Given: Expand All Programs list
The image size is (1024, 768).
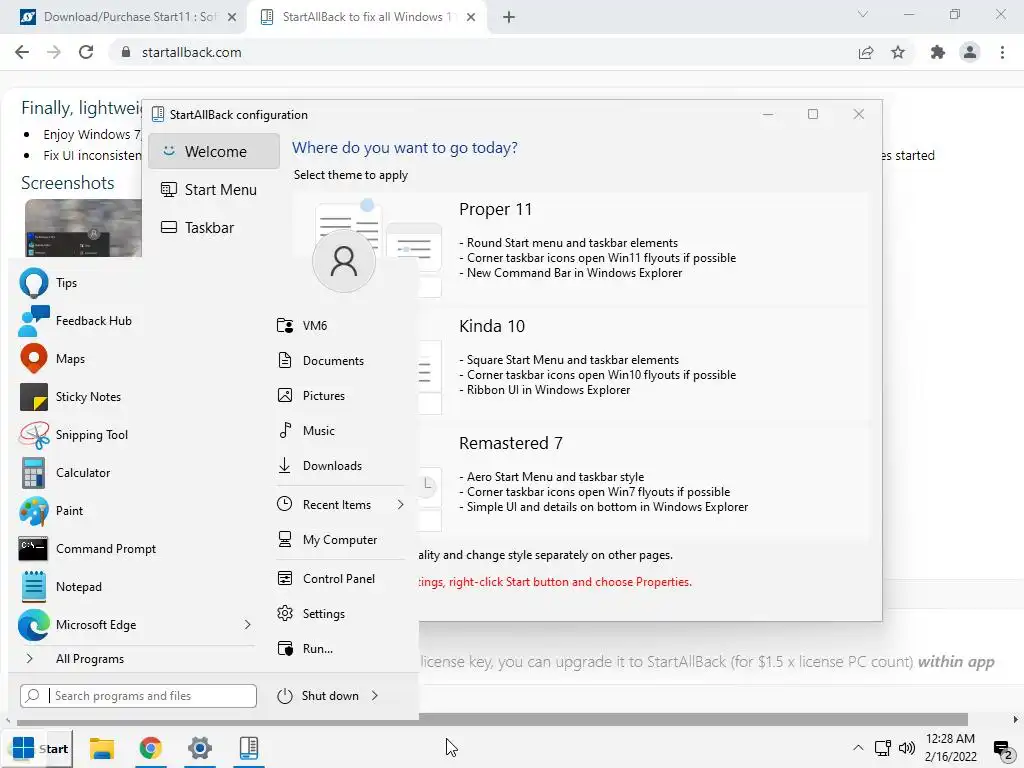Looking at the screenshot, I should [134, 659].
